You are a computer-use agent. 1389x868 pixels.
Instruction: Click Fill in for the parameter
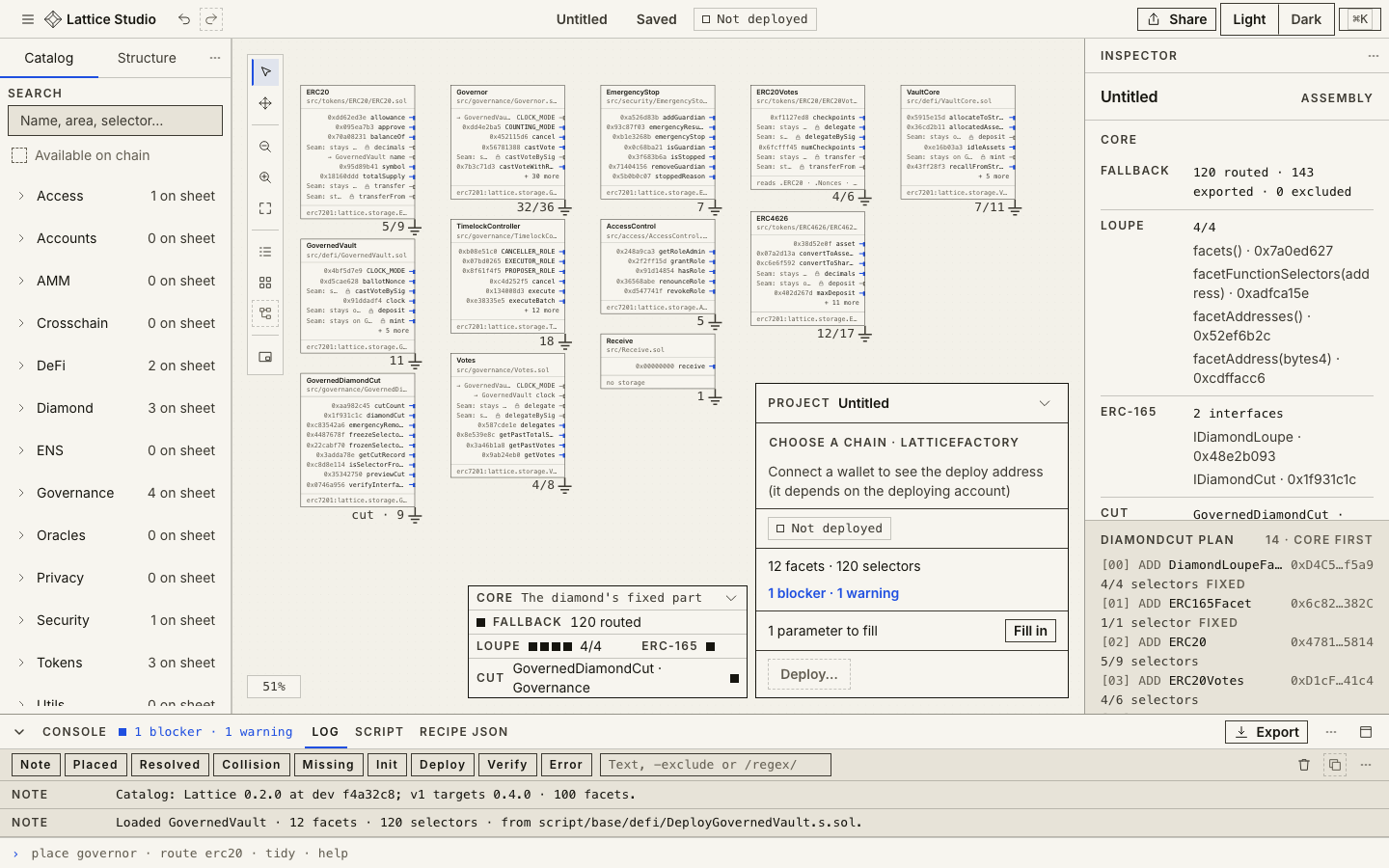tap(1030, 631)
